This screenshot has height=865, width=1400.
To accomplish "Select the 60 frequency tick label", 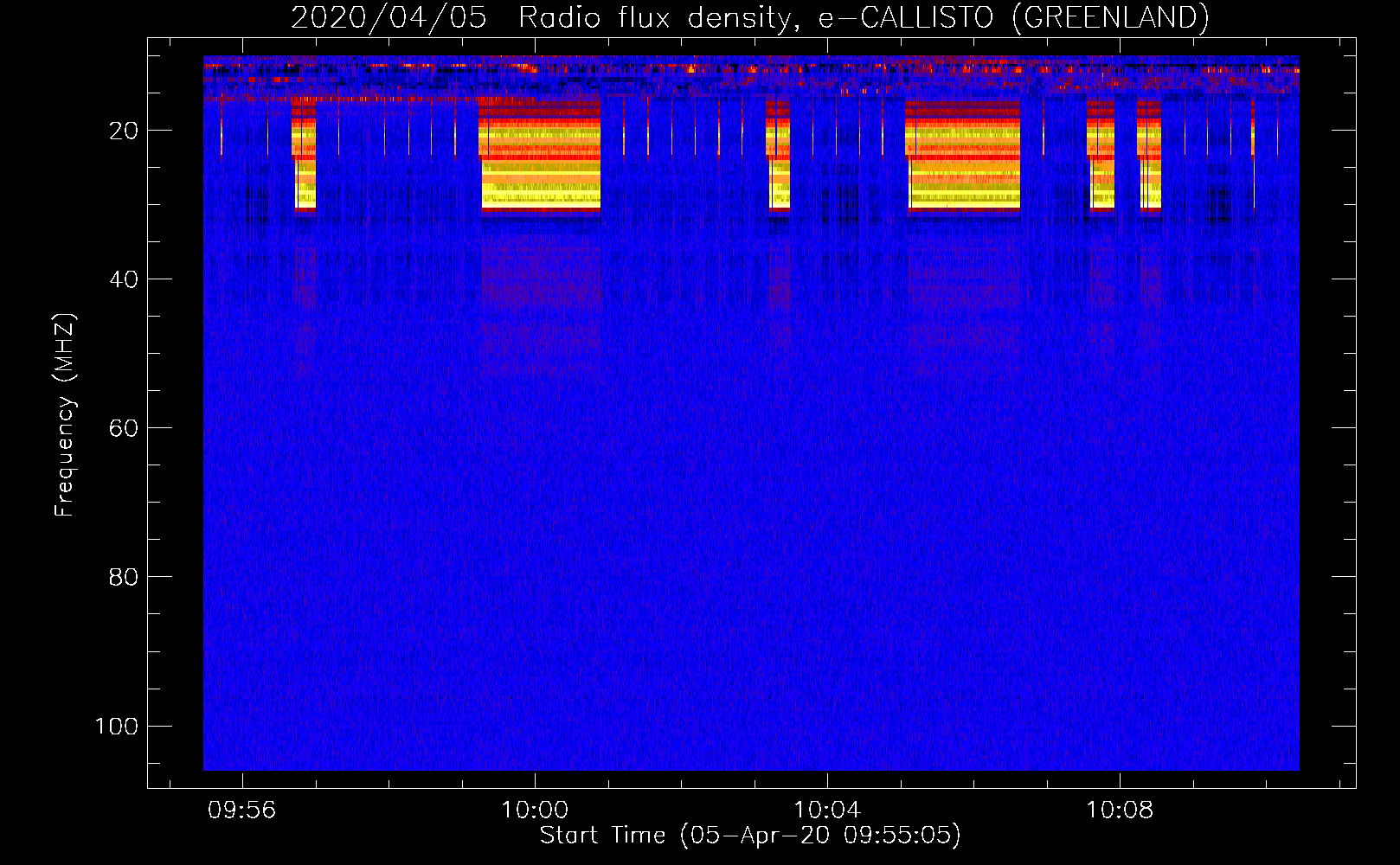I will point(124,428).
